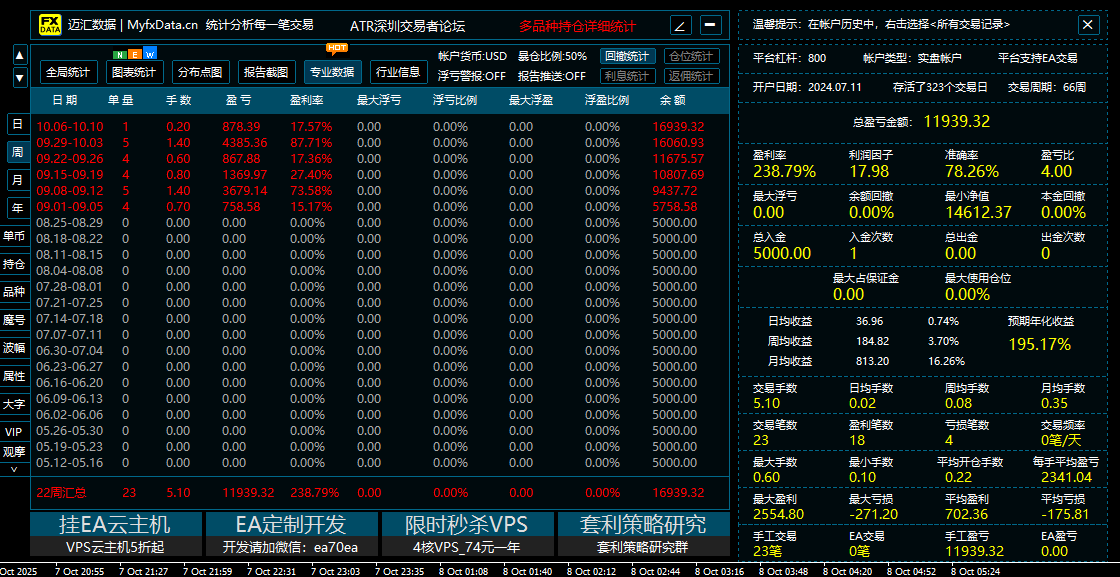
Task: Switch to 月 monthly view
Action: (17, 179)
